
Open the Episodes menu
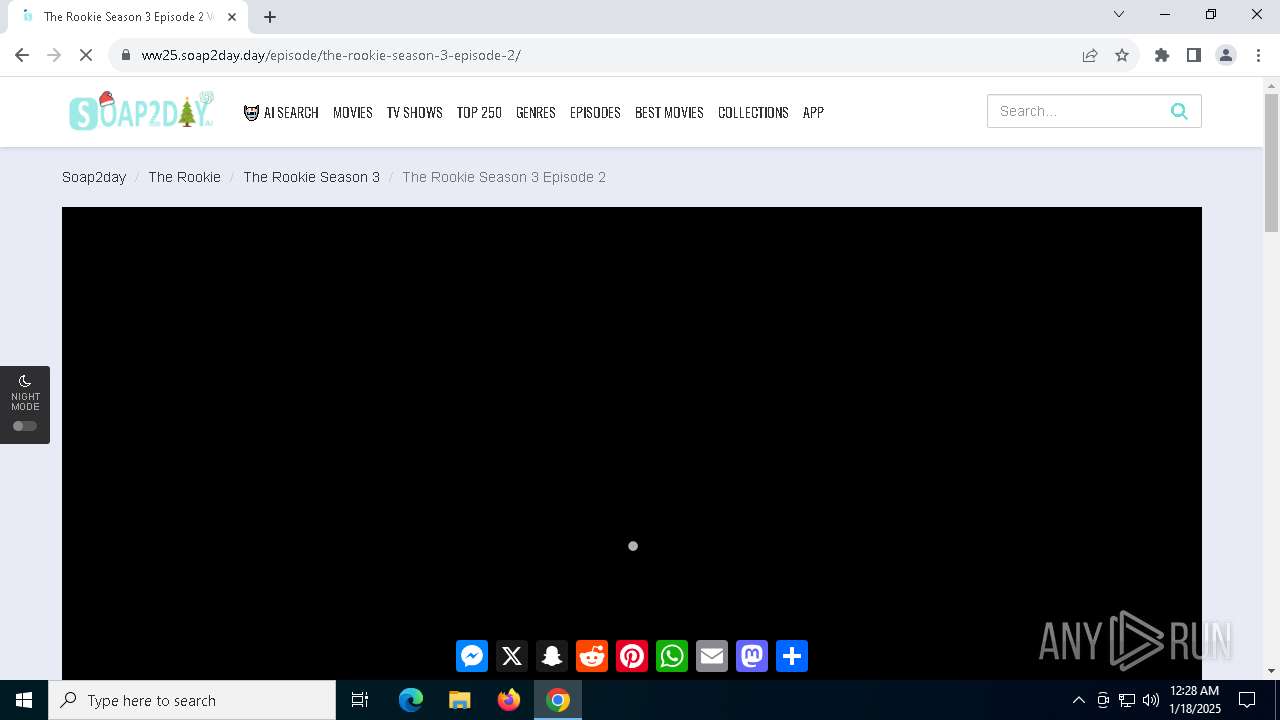tap(595, 112)
